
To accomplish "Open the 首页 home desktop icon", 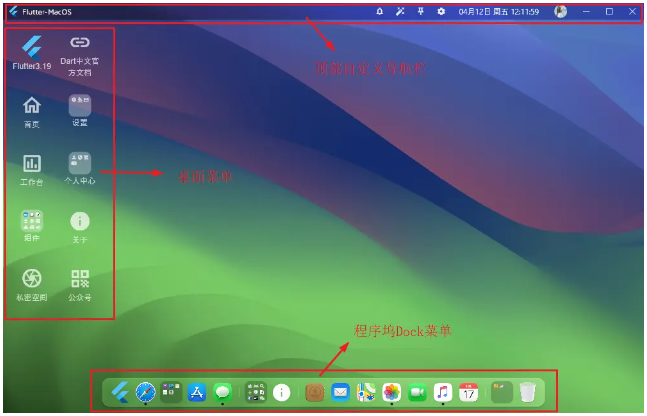I will (32, 105).
